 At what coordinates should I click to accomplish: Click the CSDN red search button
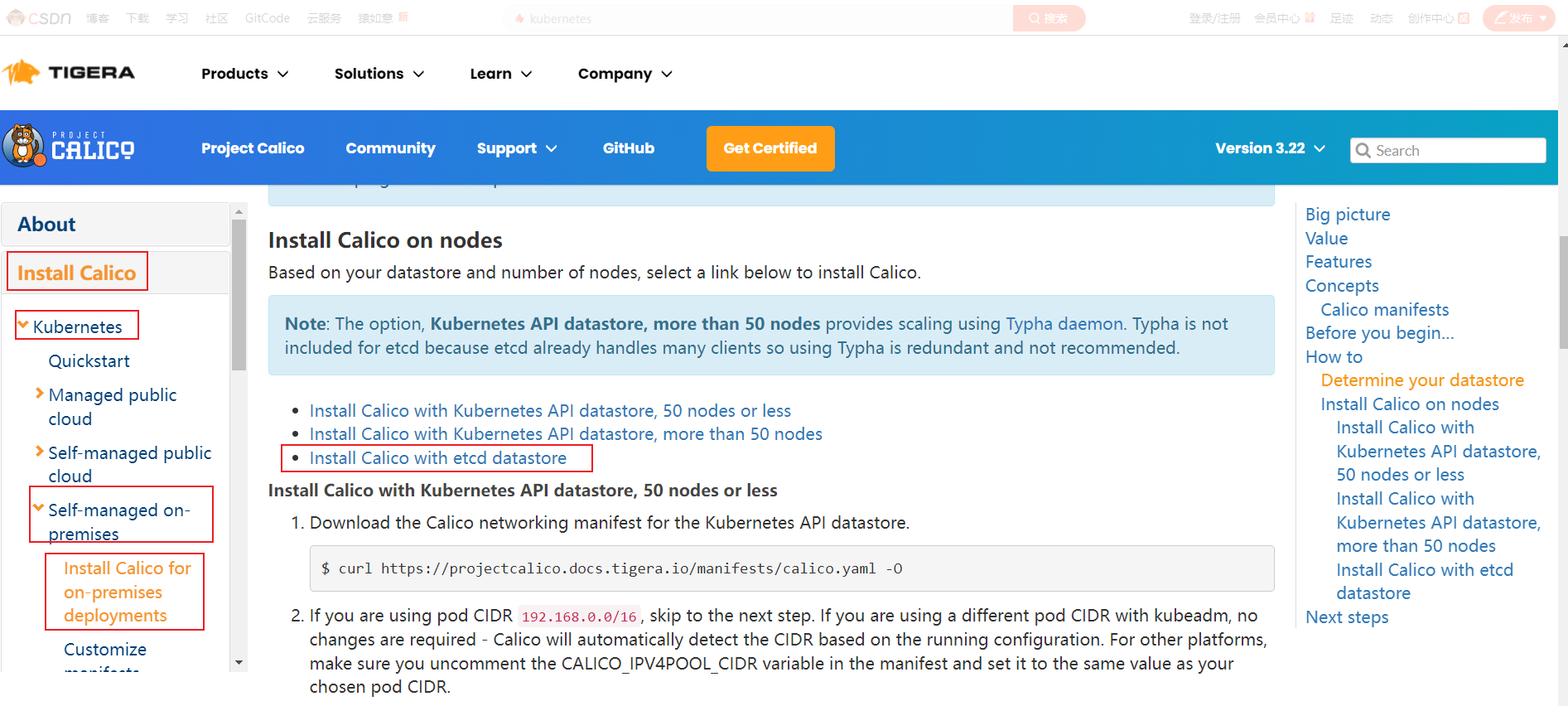[x=1049, y=18]
